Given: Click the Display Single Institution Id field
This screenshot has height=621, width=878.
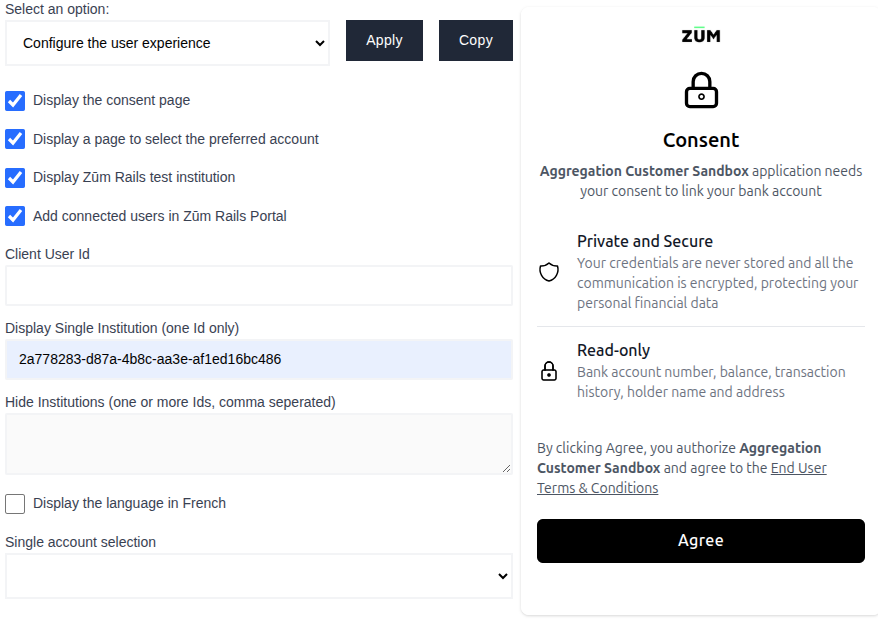Looking at the screenshot, I should [258, 359].
